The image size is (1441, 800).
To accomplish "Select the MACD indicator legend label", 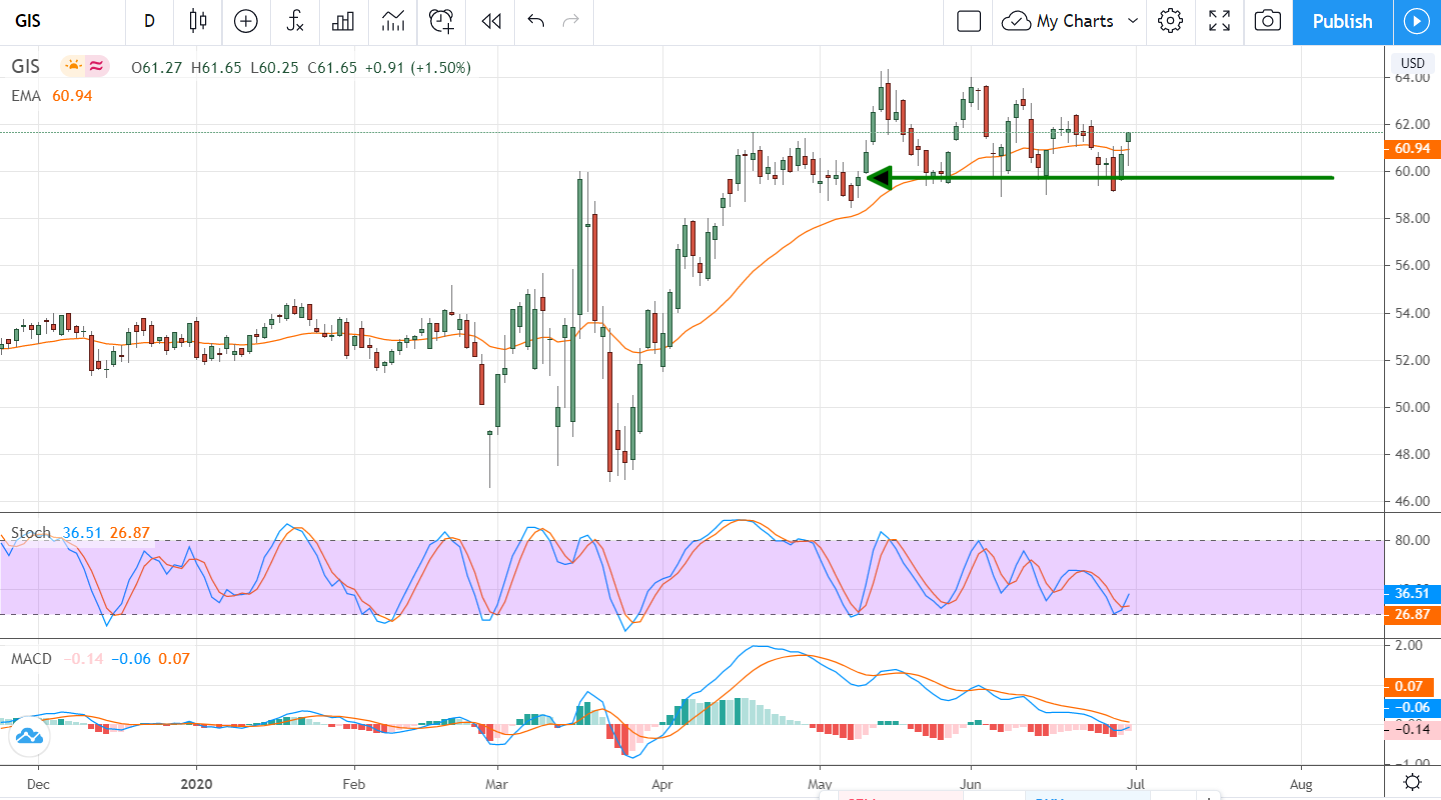I will pyautogui.click(x=32, y=659).
